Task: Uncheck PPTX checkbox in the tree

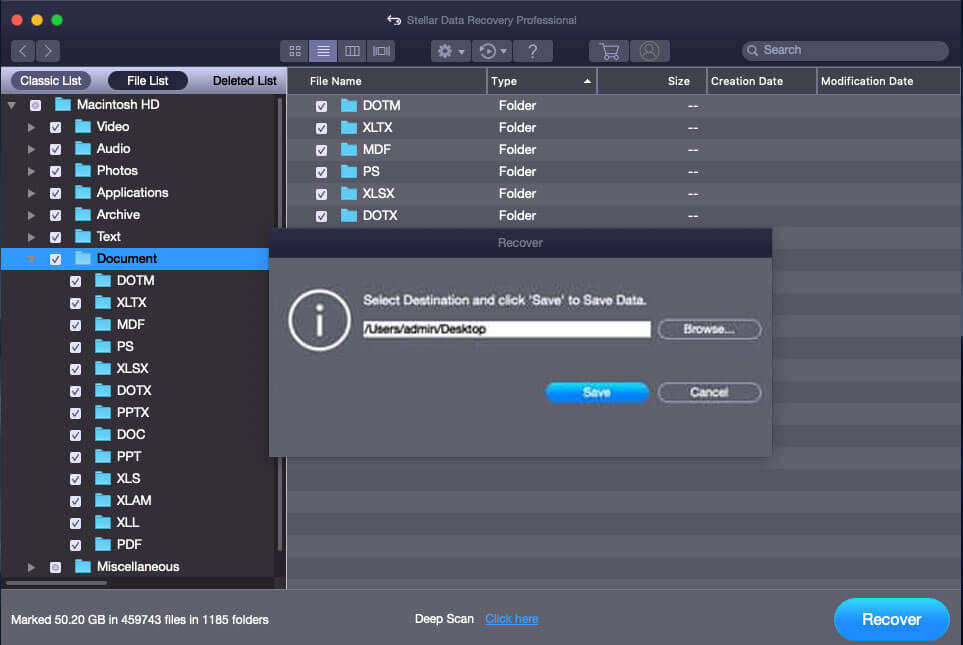Action: (76, 413)
